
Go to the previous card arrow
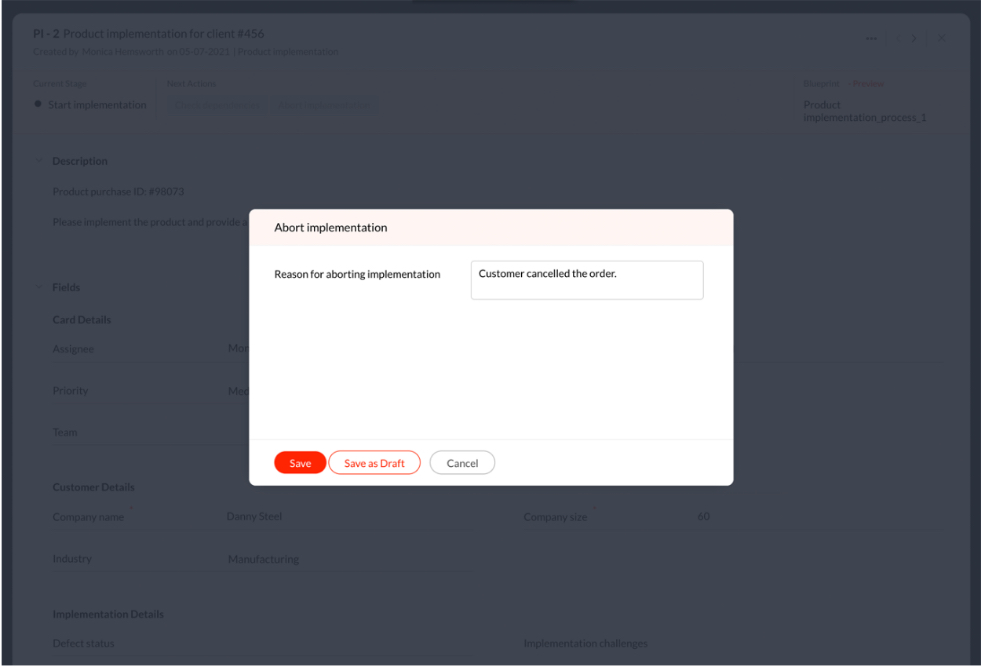[899, 38]
